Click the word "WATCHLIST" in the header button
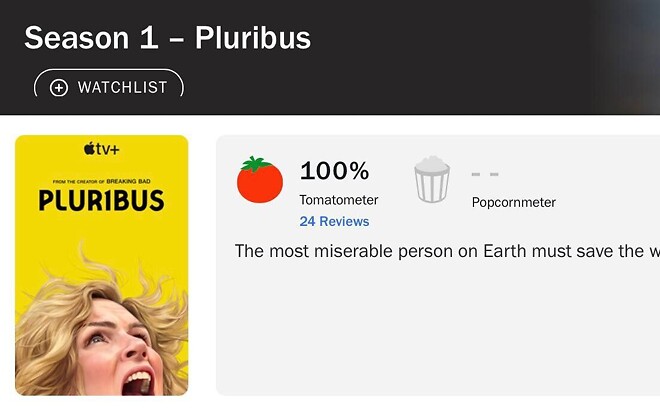This screenshot has height=419, width=660. (x=122, y=87)
